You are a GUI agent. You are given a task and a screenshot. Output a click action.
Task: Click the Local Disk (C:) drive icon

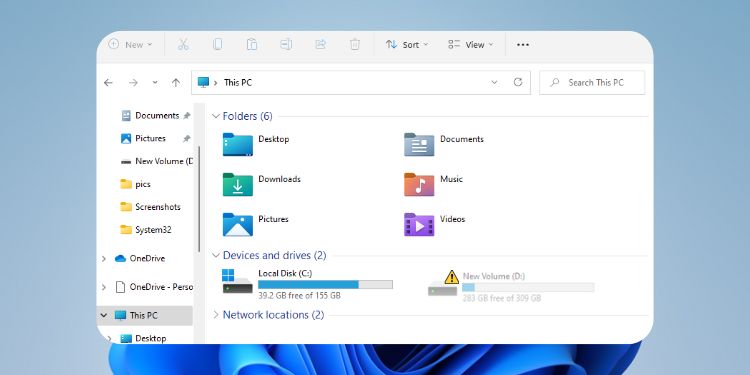coord(237,282)
